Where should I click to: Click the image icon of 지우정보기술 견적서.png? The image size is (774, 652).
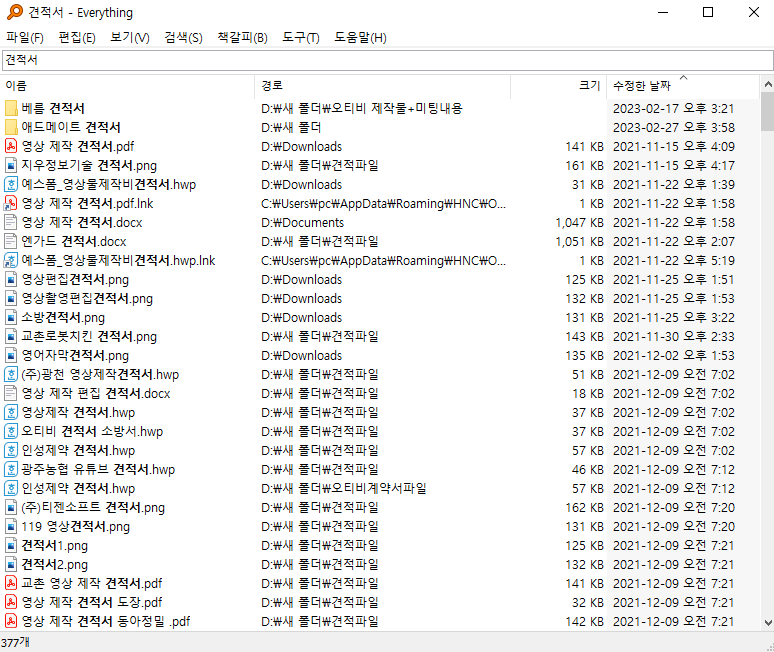11,165
